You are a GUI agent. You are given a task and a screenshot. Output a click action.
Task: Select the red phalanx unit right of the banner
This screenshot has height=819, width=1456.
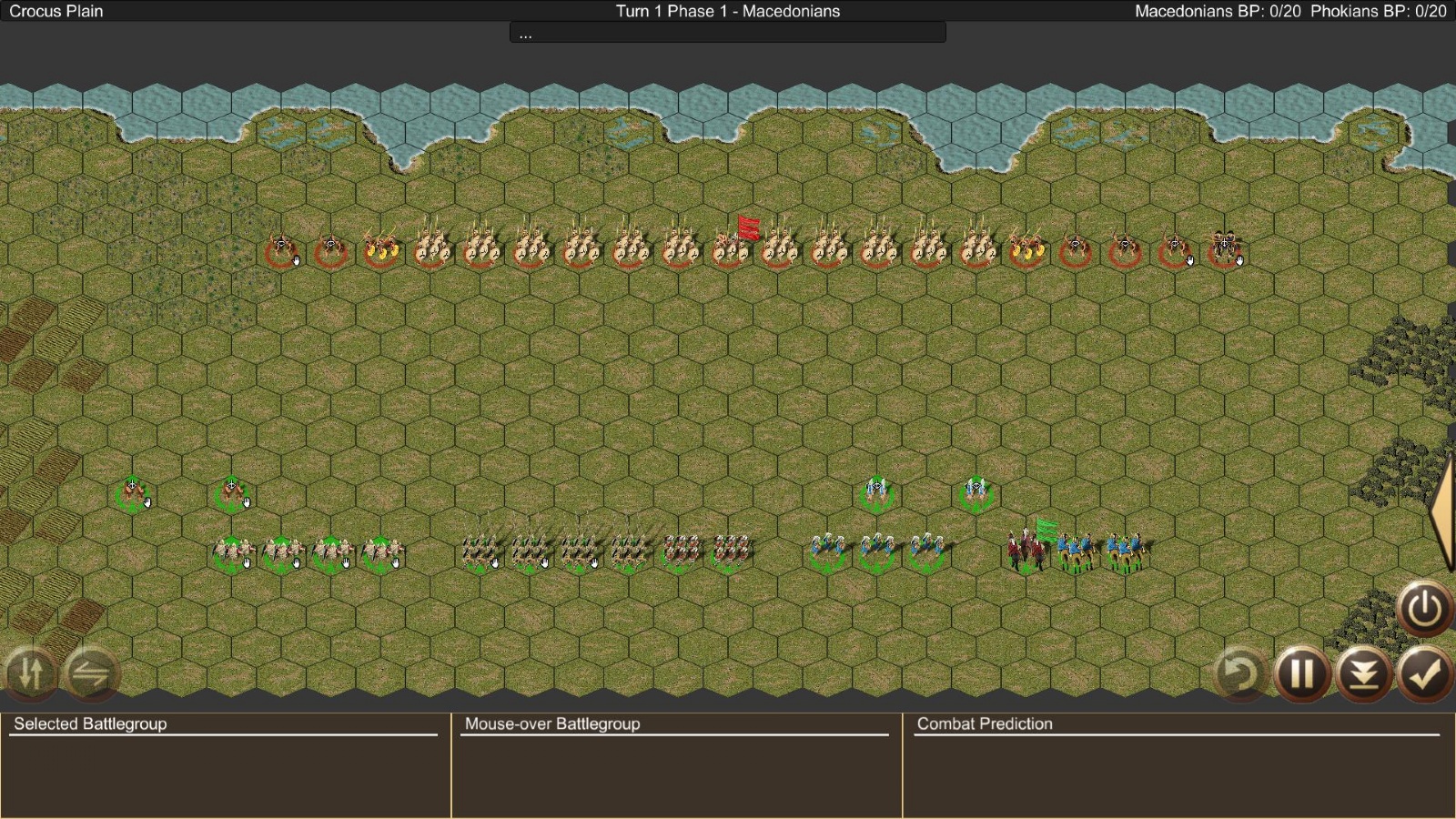coord(780,246)
